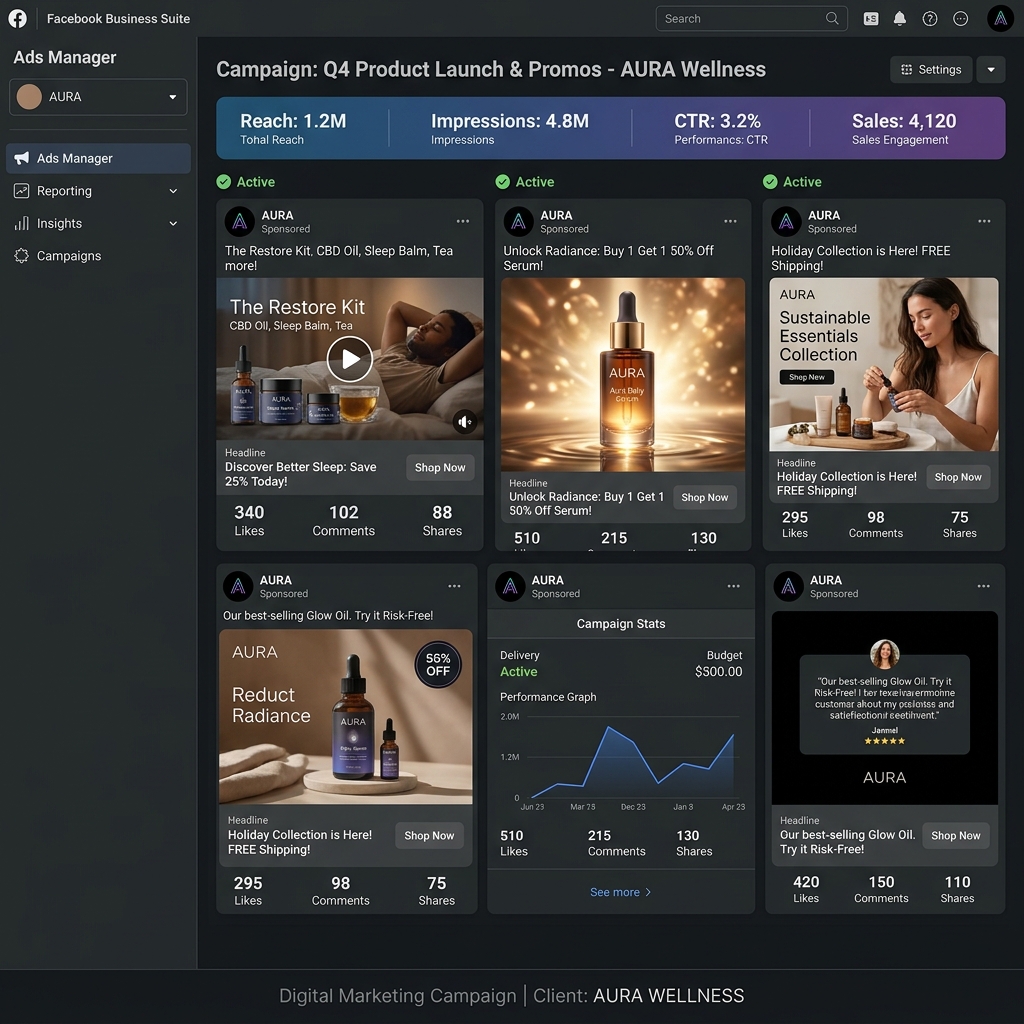Image resolution: width=1024 pixels, height=1024 pixels.
Task: Expand the Reporting menu chevron
Action: [173, 191]
